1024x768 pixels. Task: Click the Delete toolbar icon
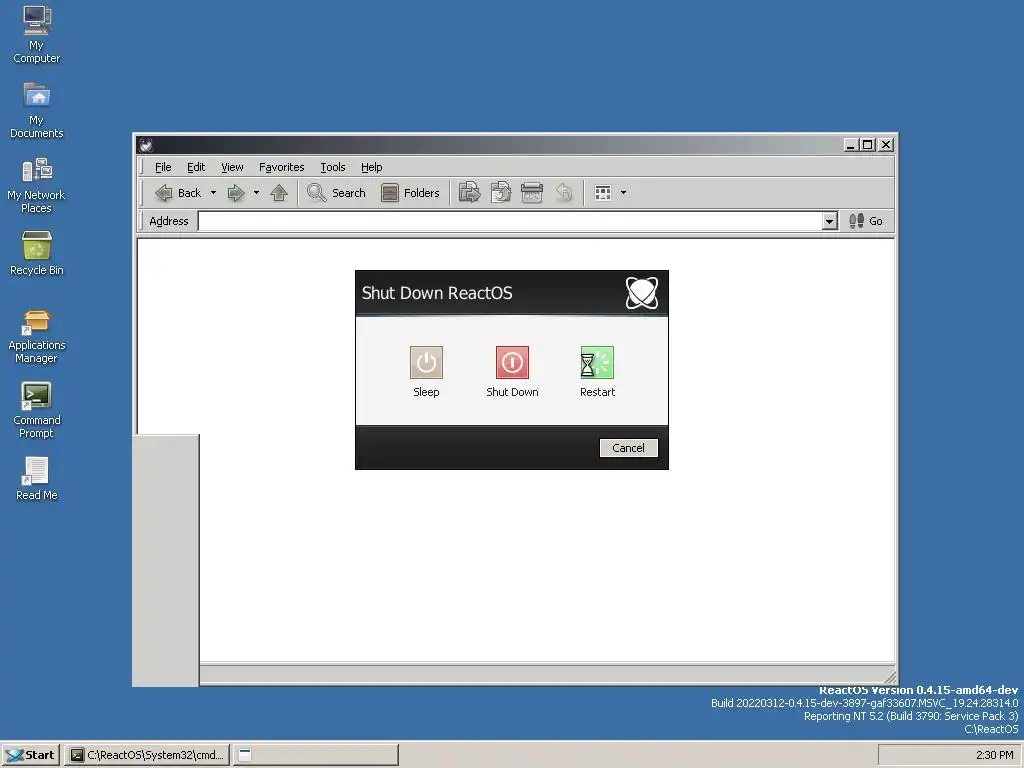(532, 193)
